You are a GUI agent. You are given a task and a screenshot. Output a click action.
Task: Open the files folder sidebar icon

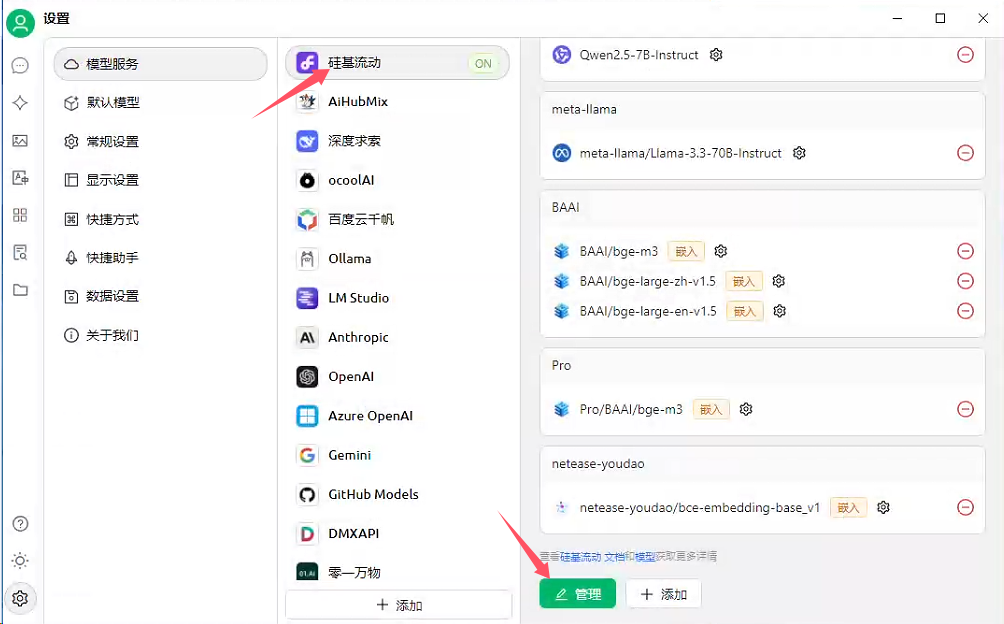coord(20,290)
